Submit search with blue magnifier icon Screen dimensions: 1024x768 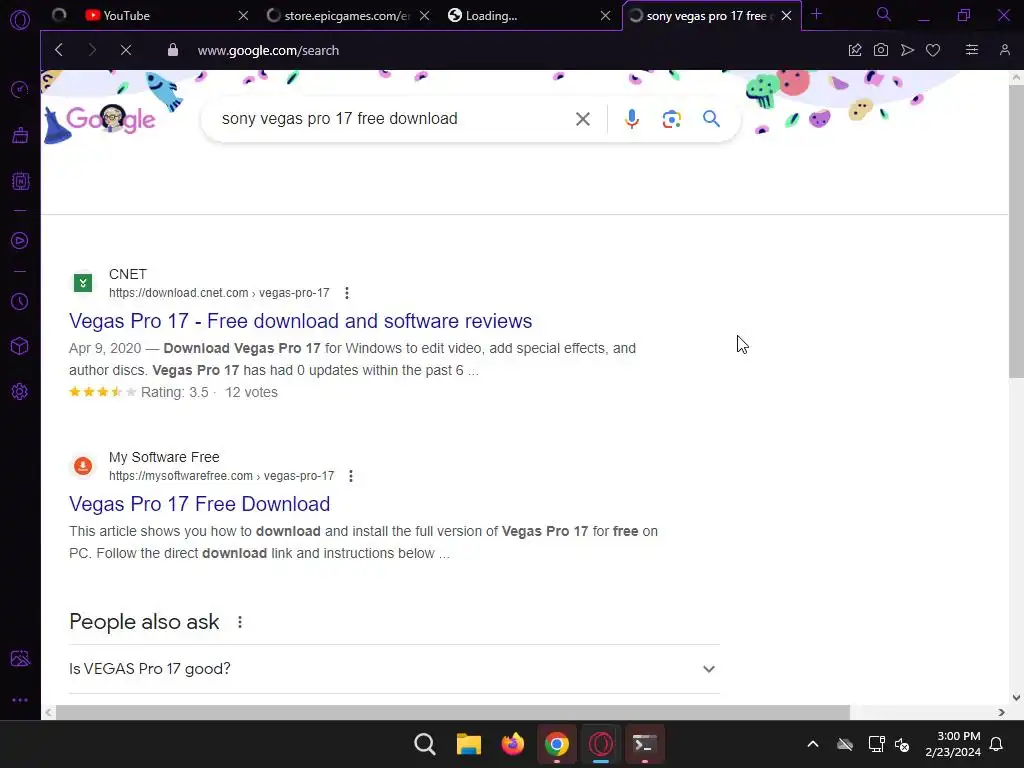[711, 118]
